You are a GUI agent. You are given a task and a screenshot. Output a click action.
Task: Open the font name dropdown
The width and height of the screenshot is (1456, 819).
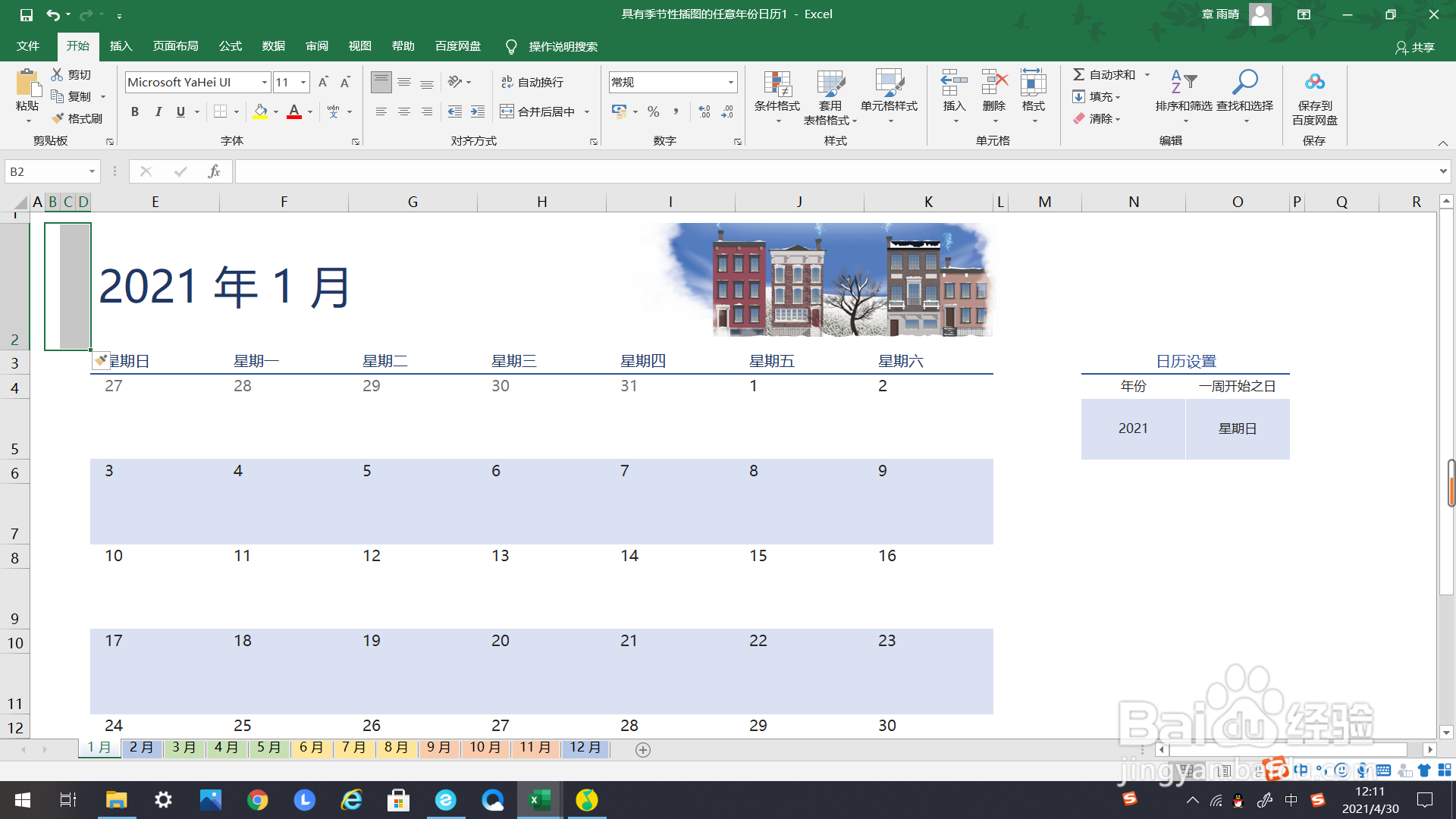pyautogui.click(x=265, y=82)
